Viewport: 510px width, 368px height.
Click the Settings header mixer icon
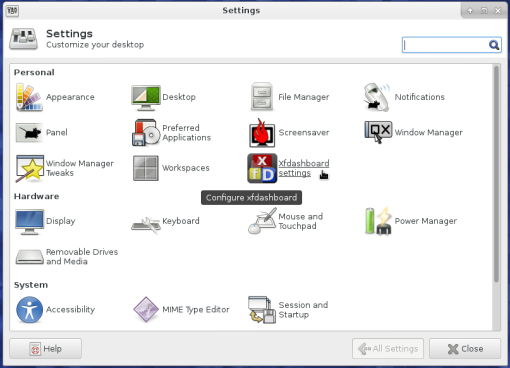tap(23, 39)
